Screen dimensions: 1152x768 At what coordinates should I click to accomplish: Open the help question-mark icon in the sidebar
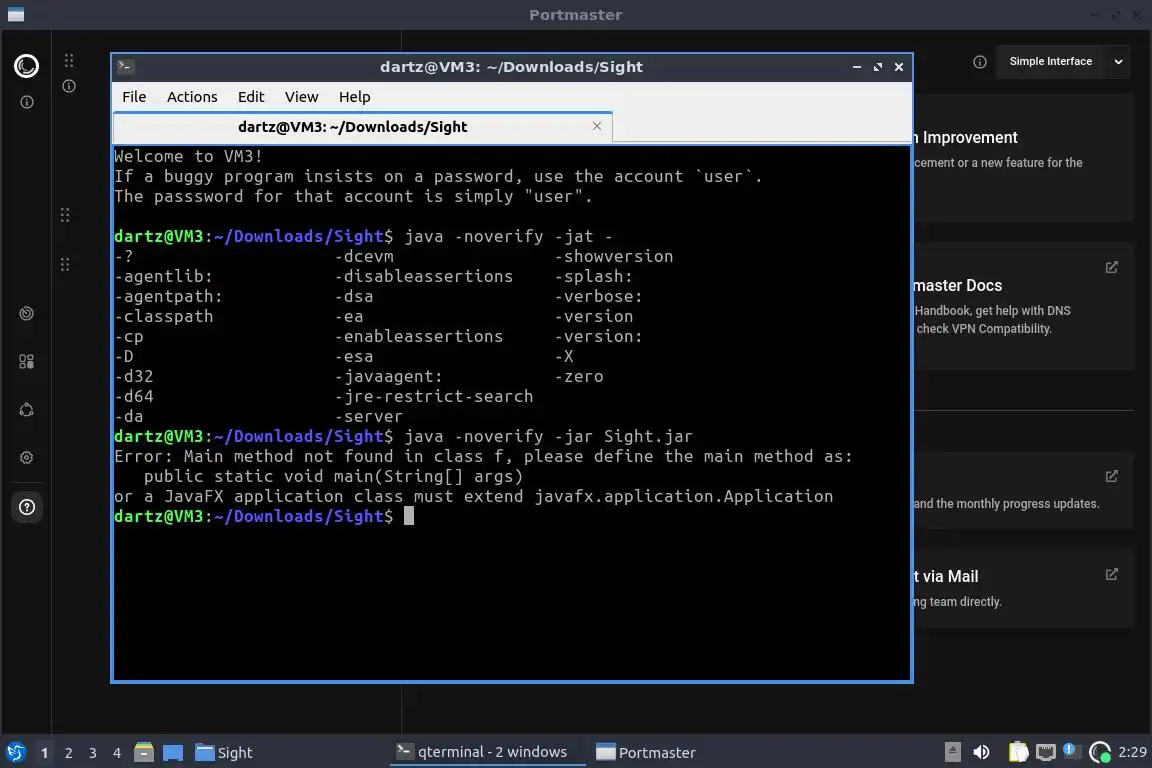[26, 507]
